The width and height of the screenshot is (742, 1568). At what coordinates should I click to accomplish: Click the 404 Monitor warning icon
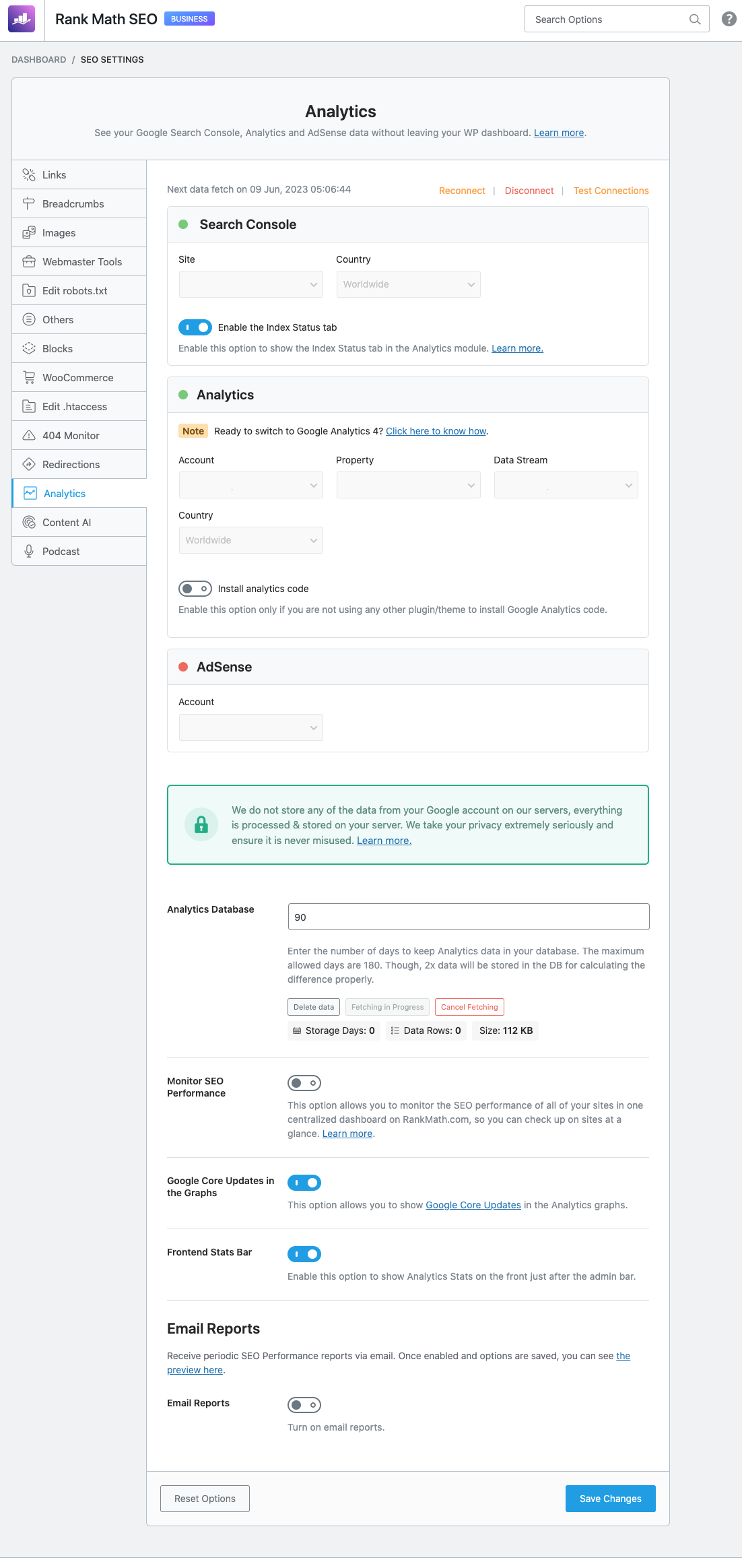pos(29,436)
